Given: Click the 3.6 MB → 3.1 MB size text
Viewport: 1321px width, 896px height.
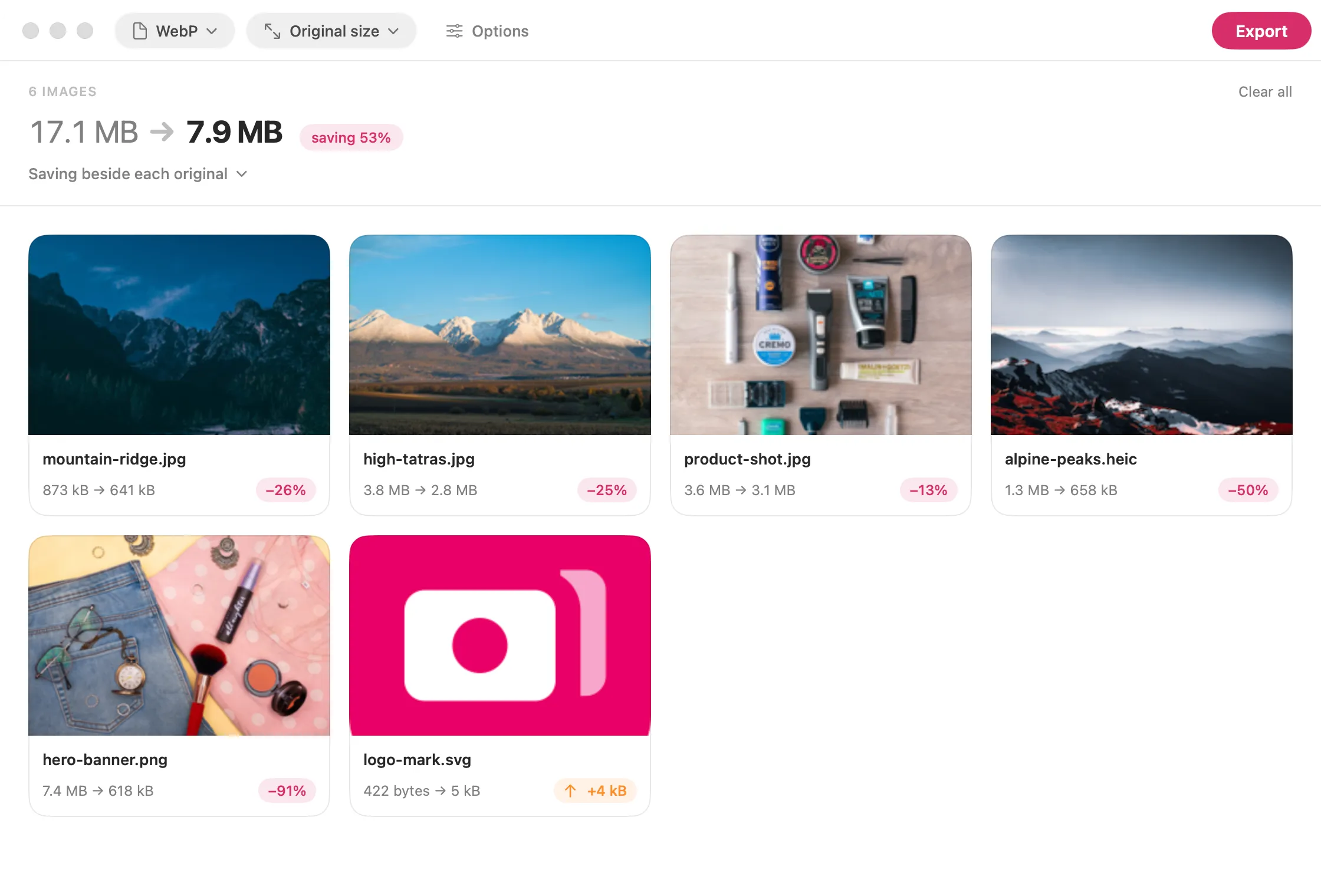Looking at the screenshot, I should tap(740, 490).
